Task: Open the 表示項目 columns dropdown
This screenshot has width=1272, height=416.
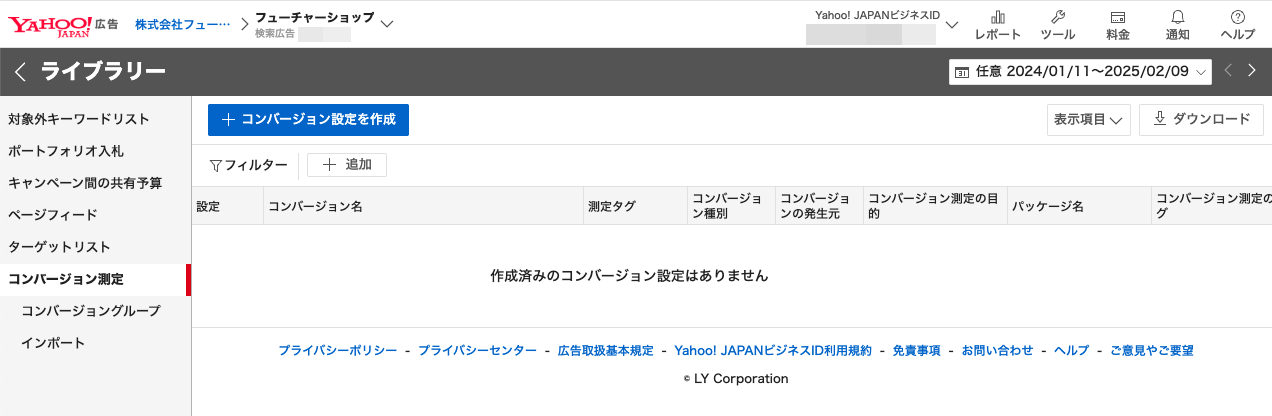Action: point(1088,119)
